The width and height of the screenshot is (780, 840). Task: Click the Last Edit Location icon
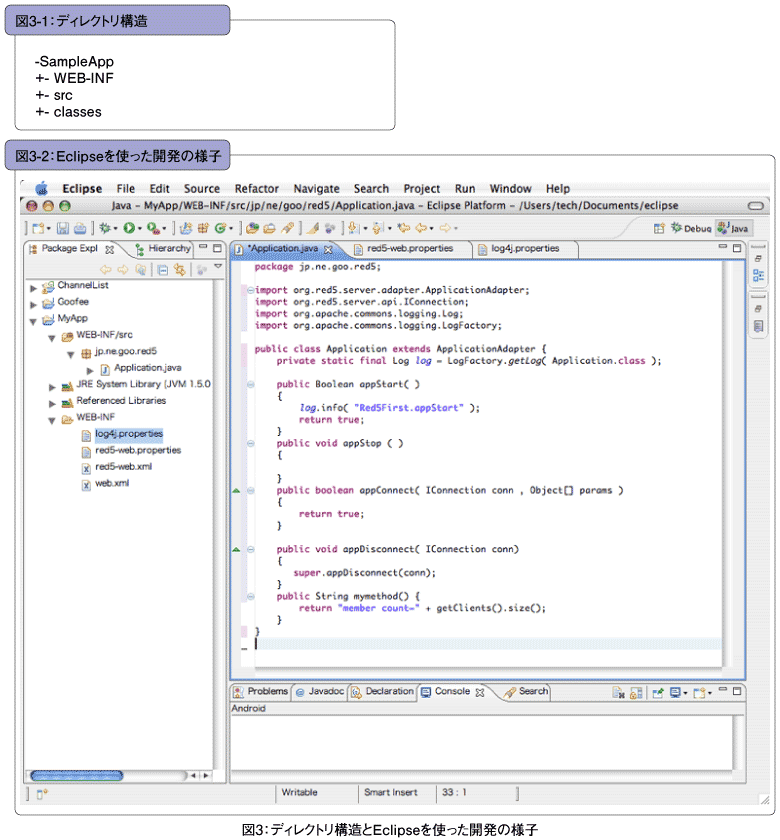pyautogui.click(x=404, y=228)
